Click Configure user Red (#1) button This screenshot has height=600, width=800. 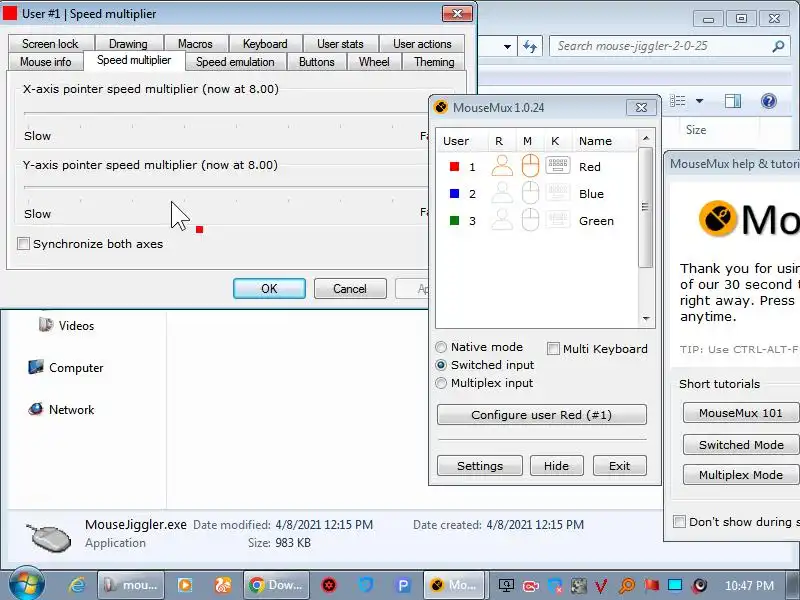[x=541, y=414]
